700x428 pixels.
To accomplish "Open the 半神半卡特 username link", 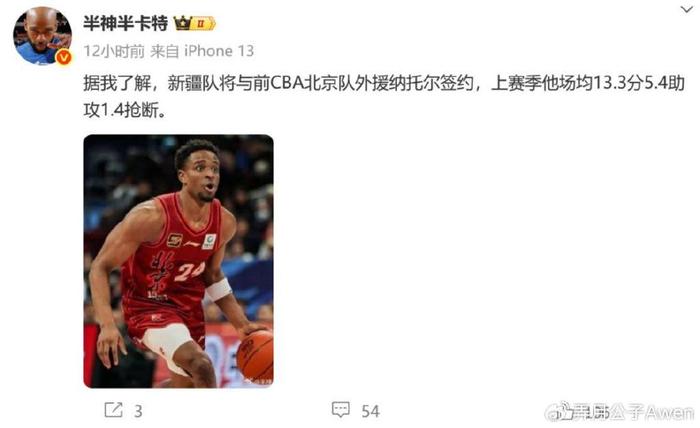I will (x=125, y=23).
